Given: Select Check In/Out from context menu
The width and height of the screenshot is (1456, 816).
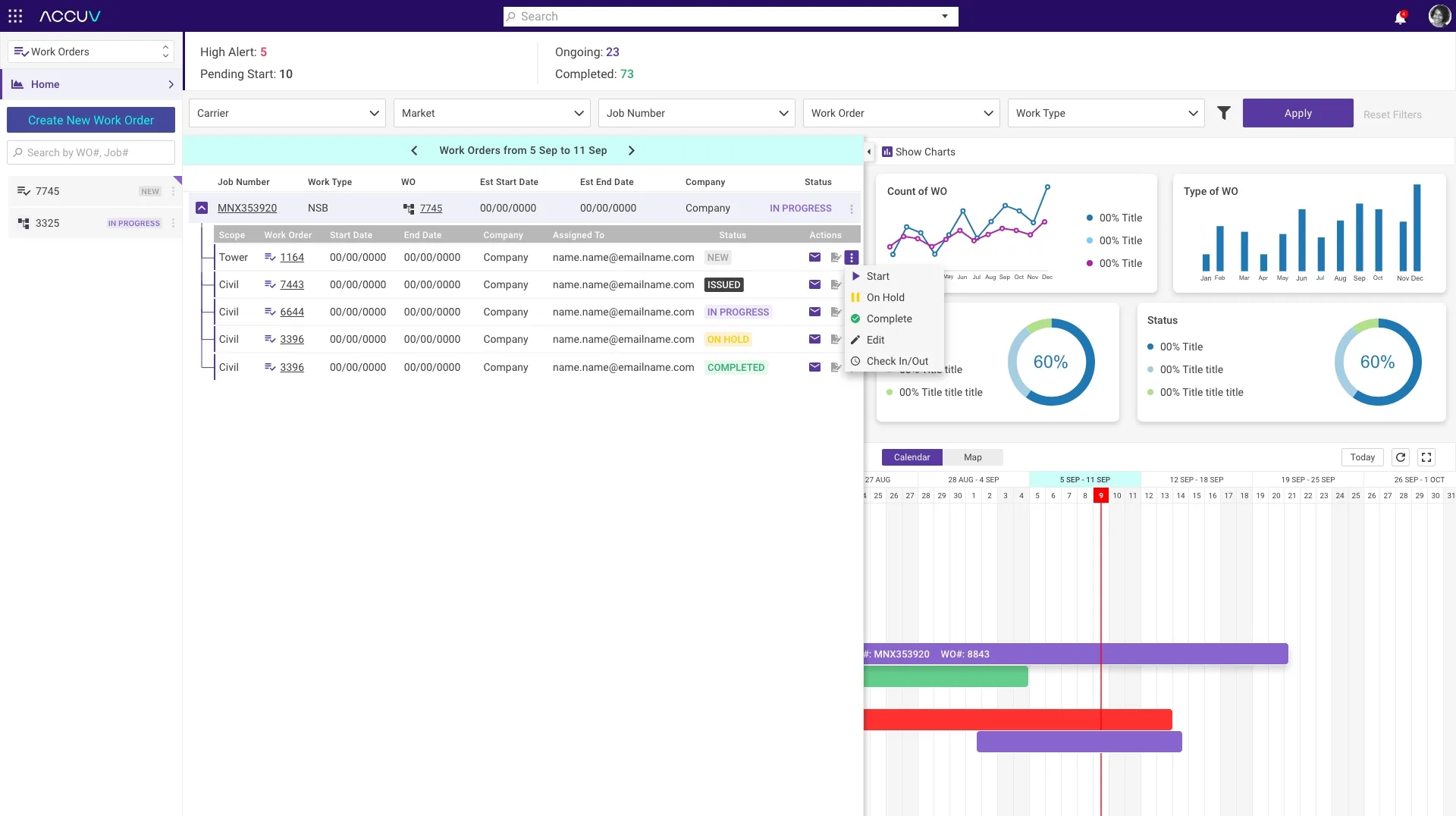Looking at the screenshot, I should [895, 361].
